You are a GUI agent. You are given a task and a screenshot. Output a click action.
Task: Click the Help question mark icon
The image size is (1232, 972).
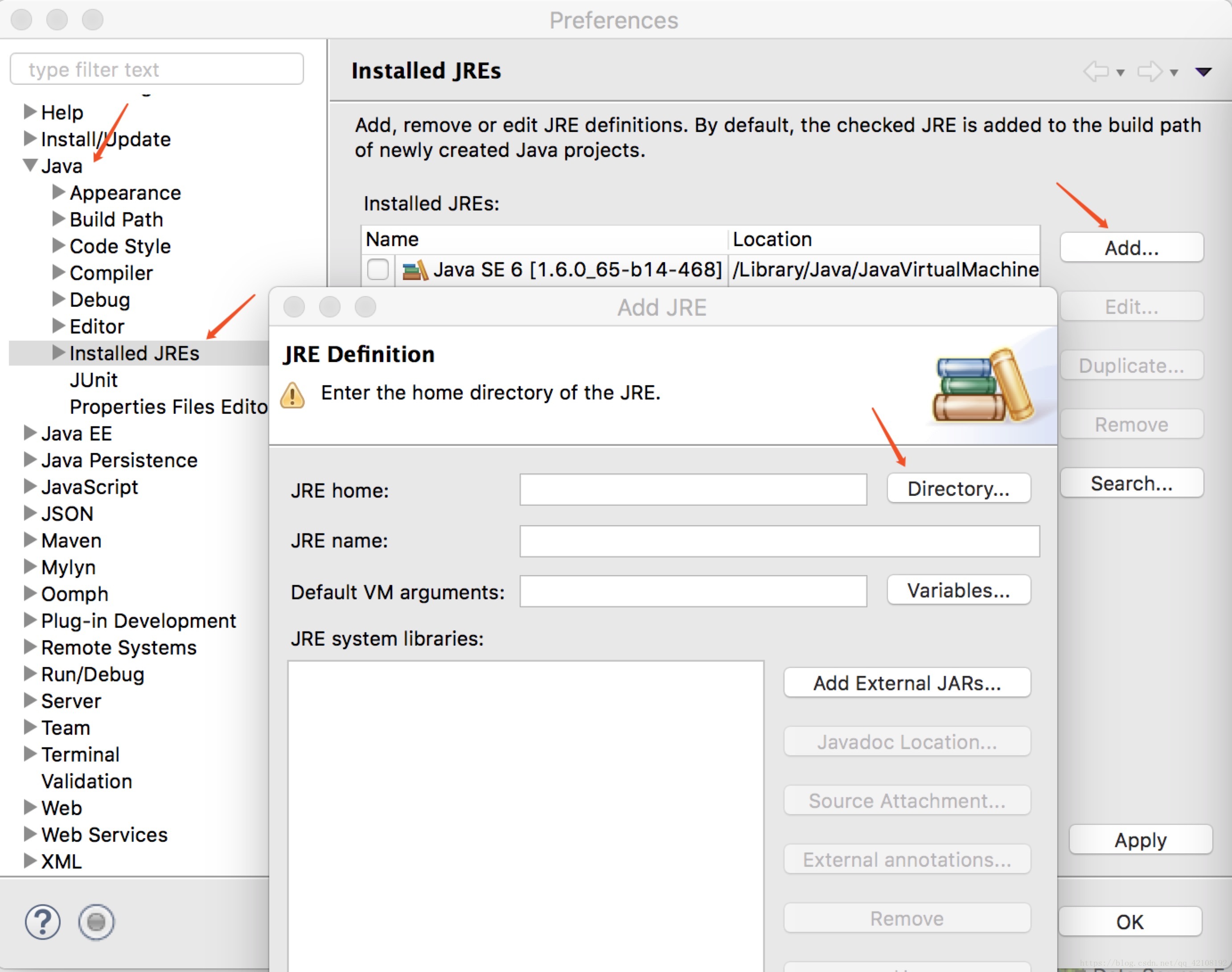tap(42, 921)
